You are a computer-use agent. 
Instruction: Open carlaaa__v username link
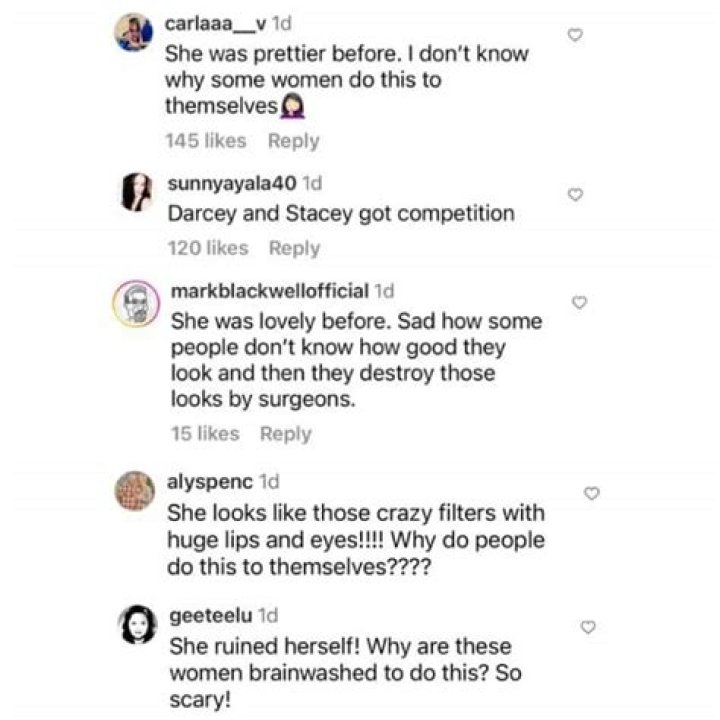click(x=215, y=24)
